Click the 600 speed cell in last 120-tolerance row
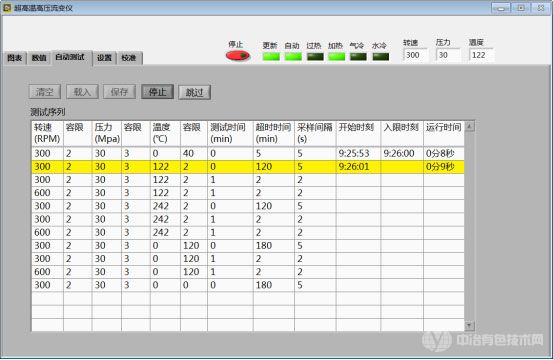The height and width of the screenshot is (360, 553). [x=48, y=272]
